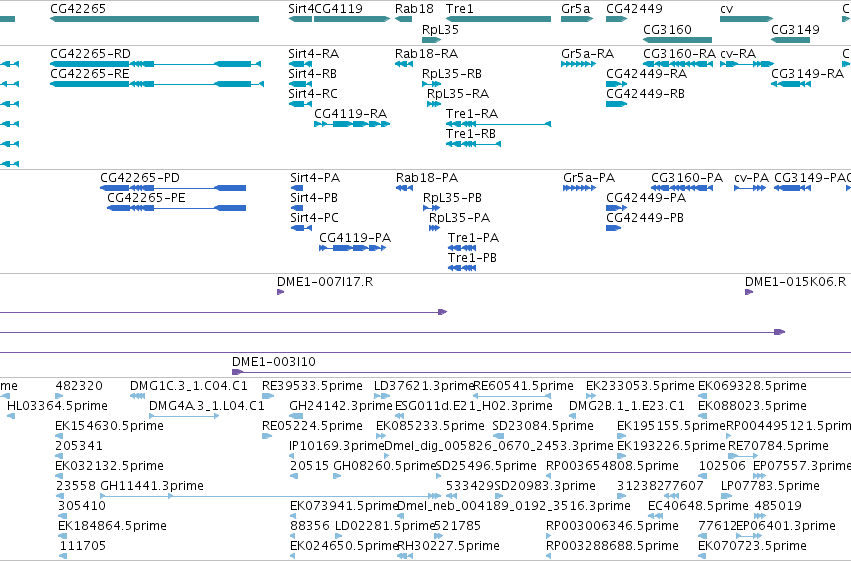Select the CG4119-RA transcript

(352, 124)
